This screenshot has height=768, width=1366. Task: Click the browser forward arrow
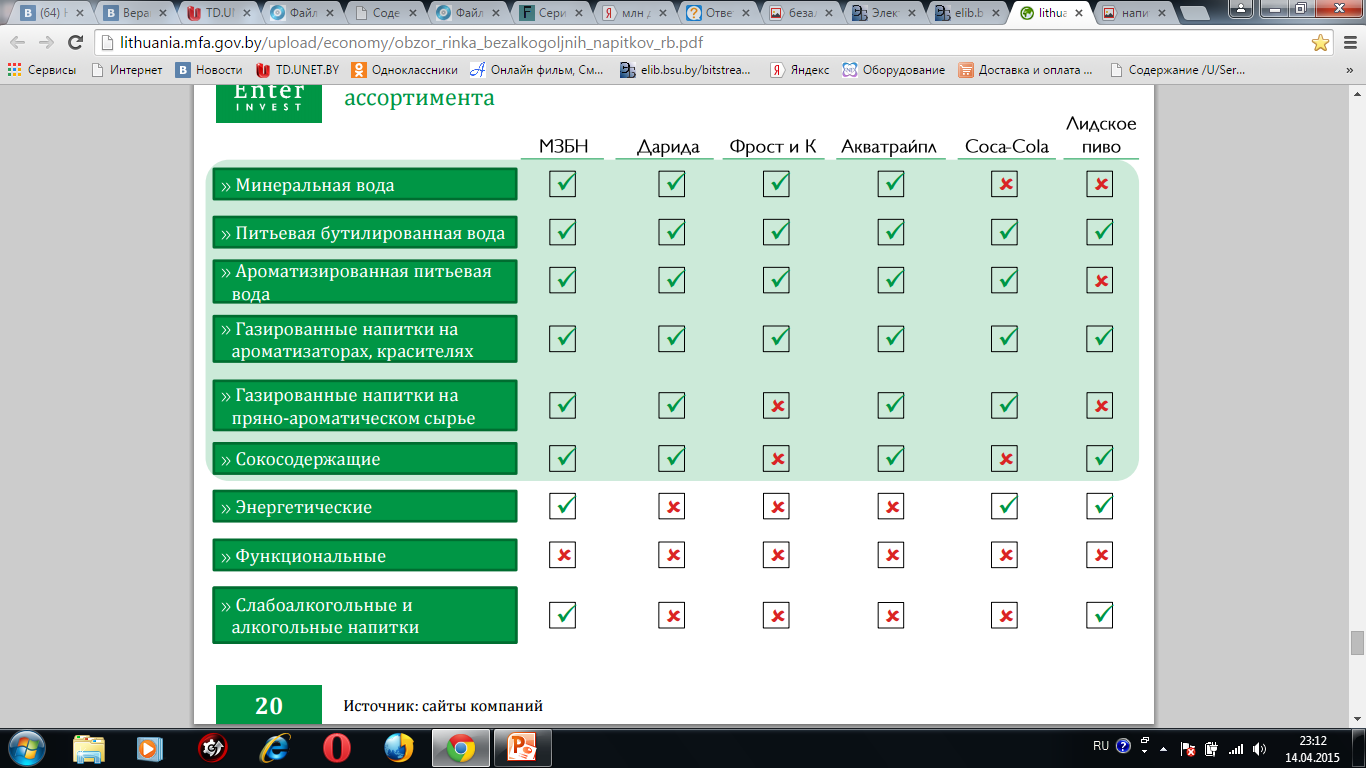[x=46, y=43]
